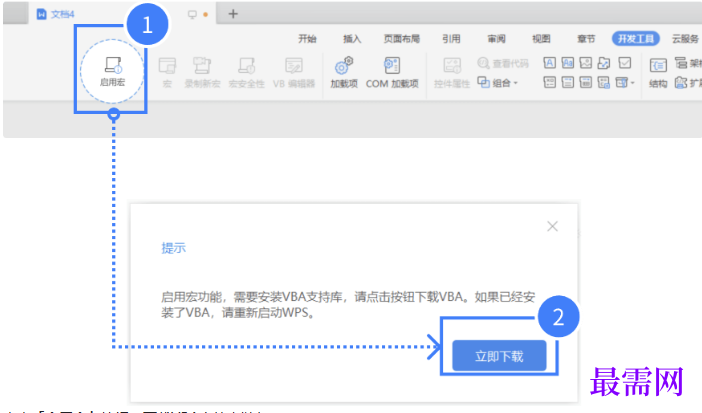The image size is (702, 413).
Task: Open the 组合 group dropdown
Action: coord(497,82)
